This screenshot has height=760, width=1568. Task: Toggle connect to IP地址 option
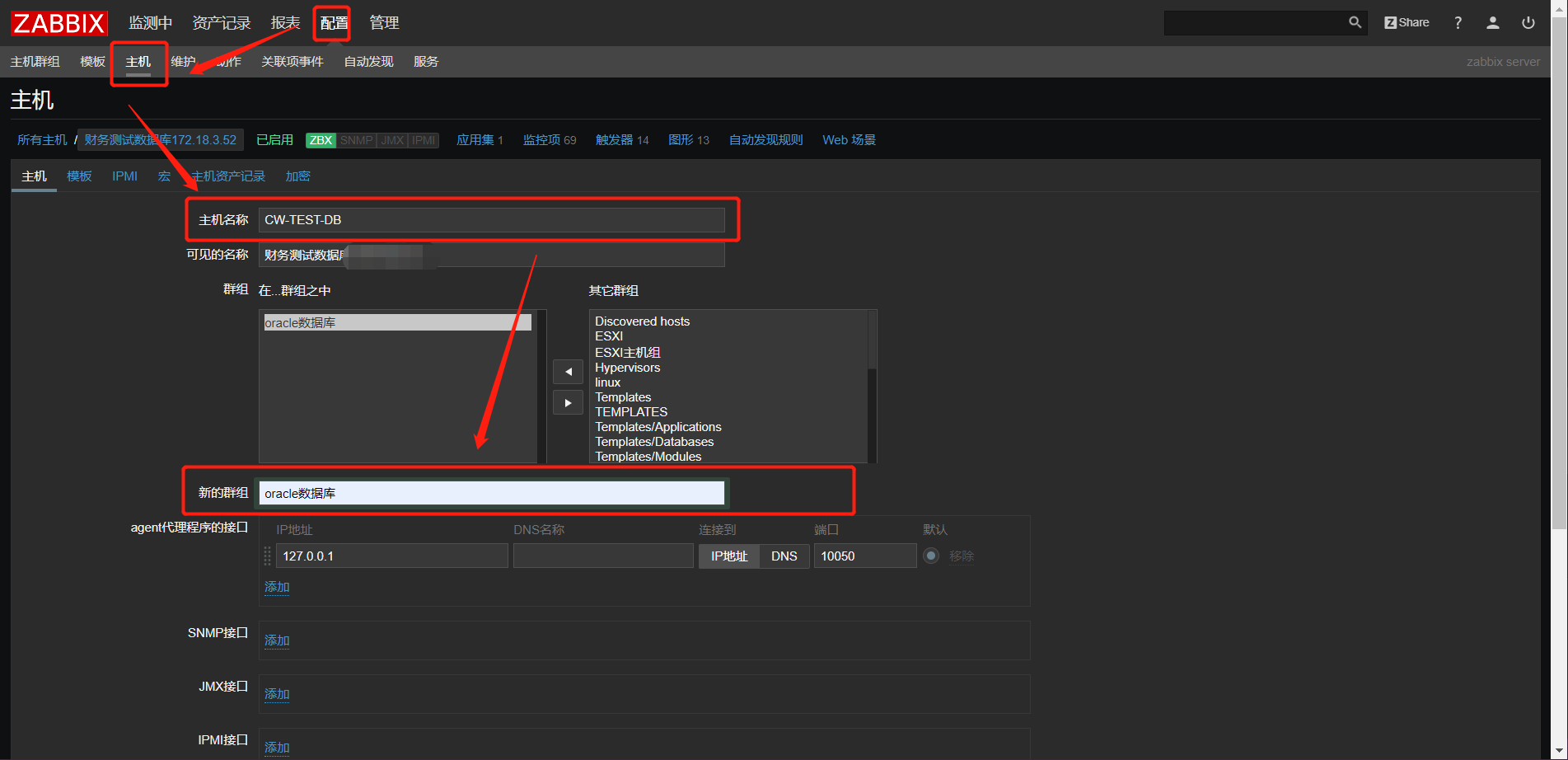(x=729, y=556)
